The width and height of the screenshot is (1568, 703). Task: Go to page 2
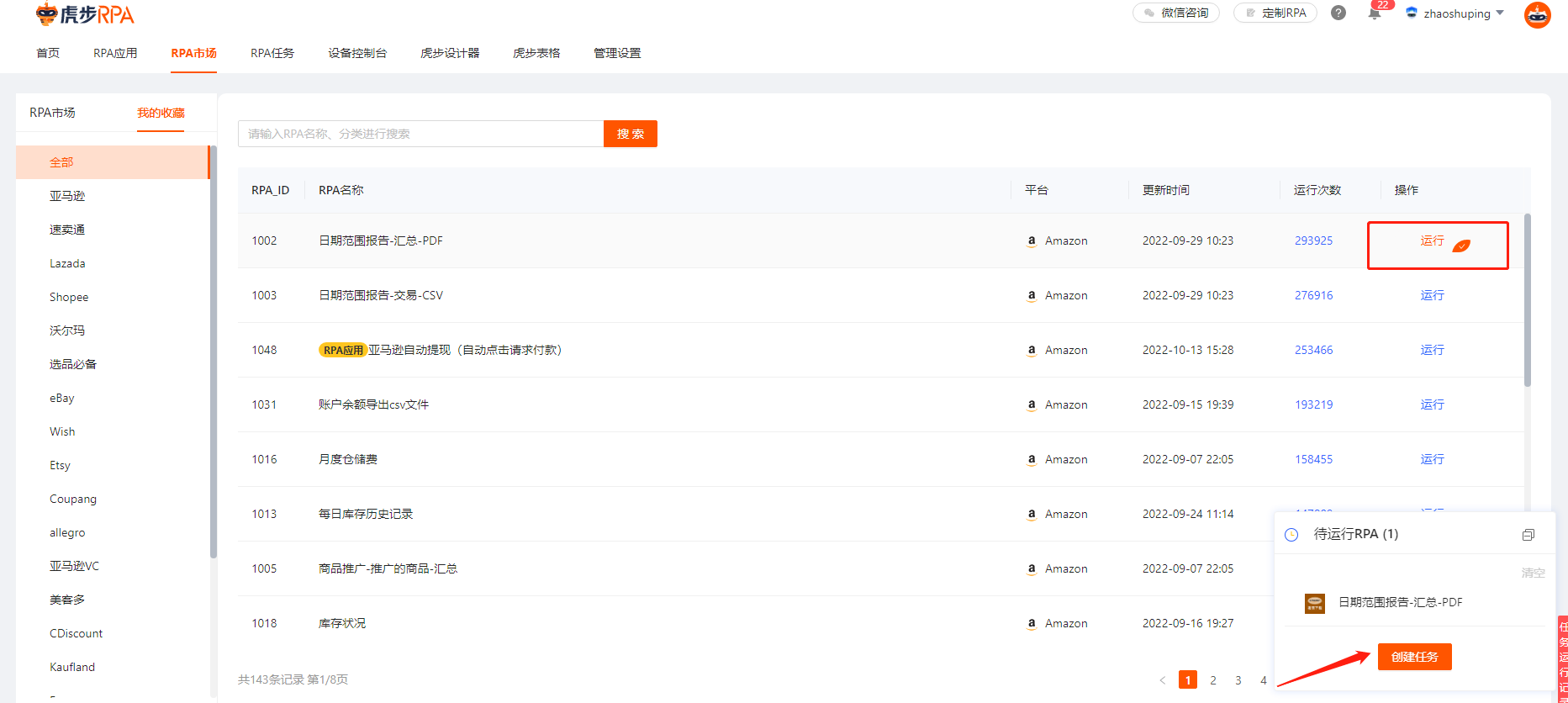(x=1213, y=680)
